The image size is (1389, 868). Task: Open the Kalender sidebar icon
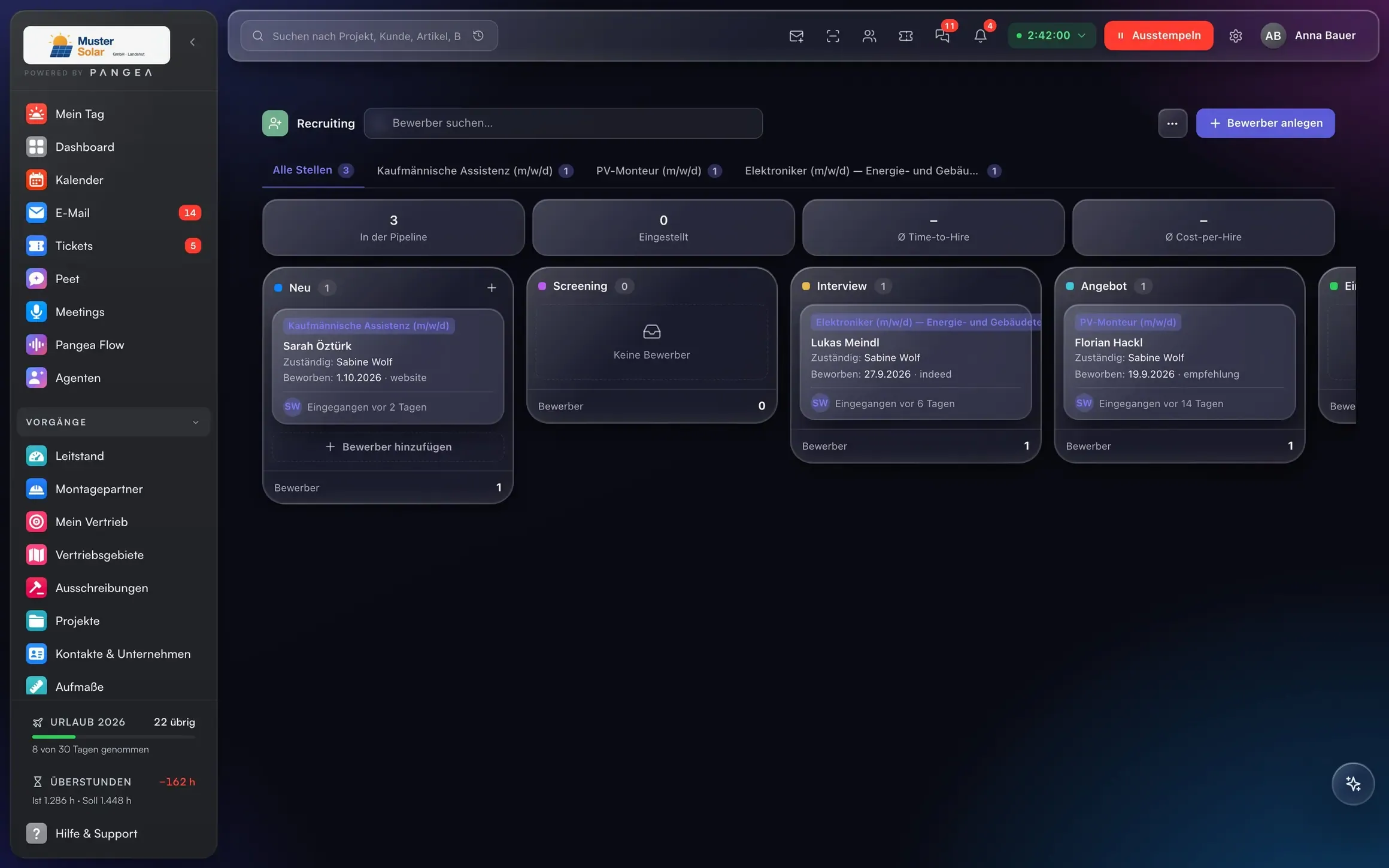(x=36, y=180)
